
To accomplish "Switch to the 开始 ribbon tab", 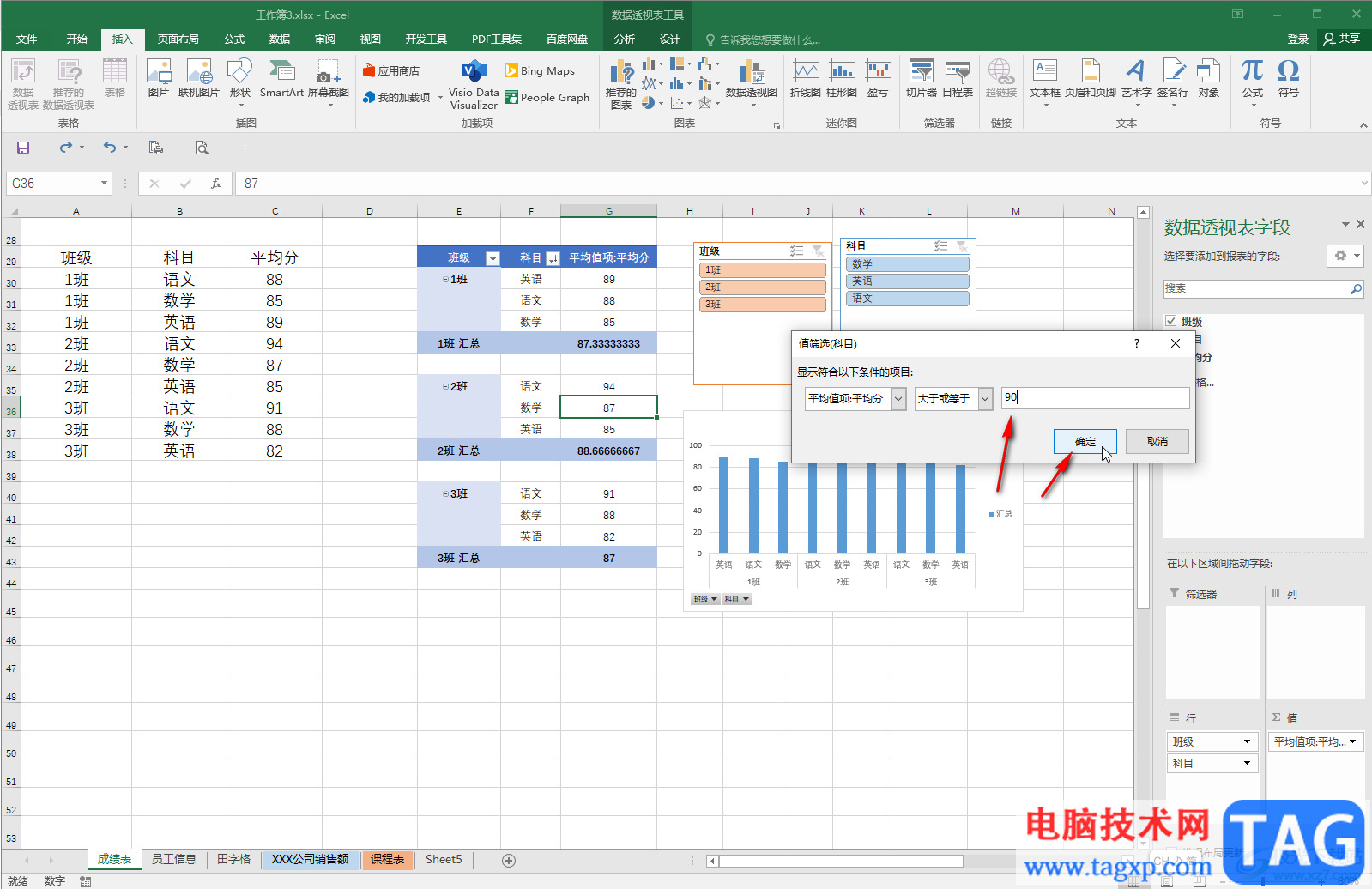I will 77,39.
